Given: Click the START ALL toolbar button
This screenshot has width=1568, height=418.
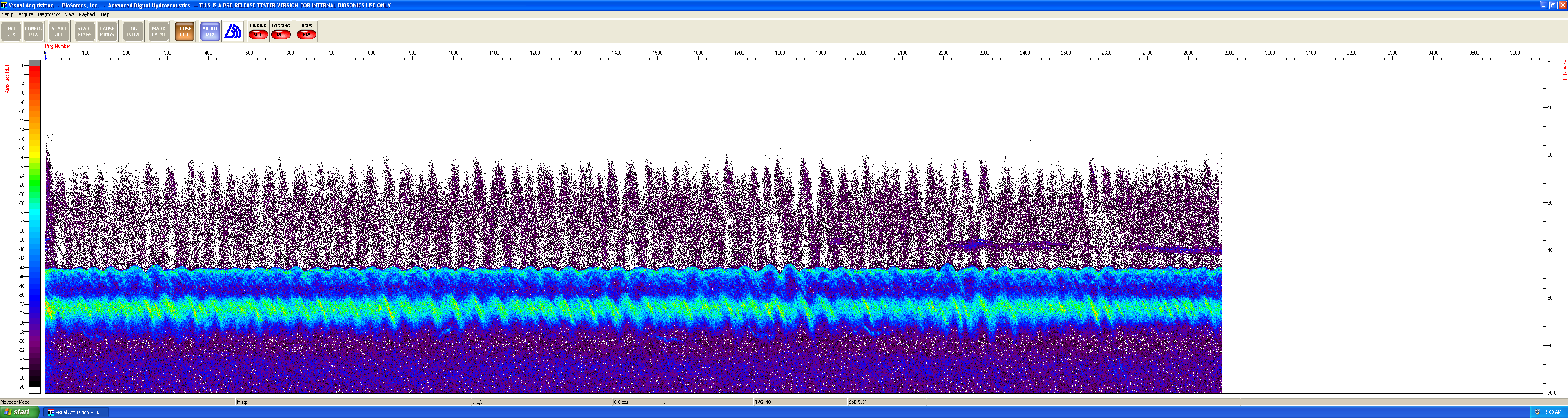Looking at the screenshot, I should pos(59,32).
